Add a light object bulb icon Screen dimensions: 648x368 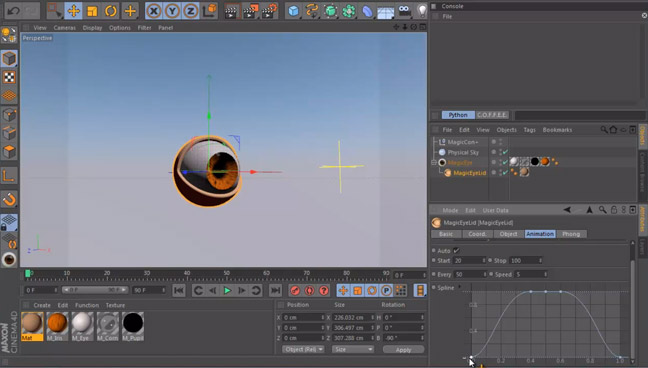[421, 11]
